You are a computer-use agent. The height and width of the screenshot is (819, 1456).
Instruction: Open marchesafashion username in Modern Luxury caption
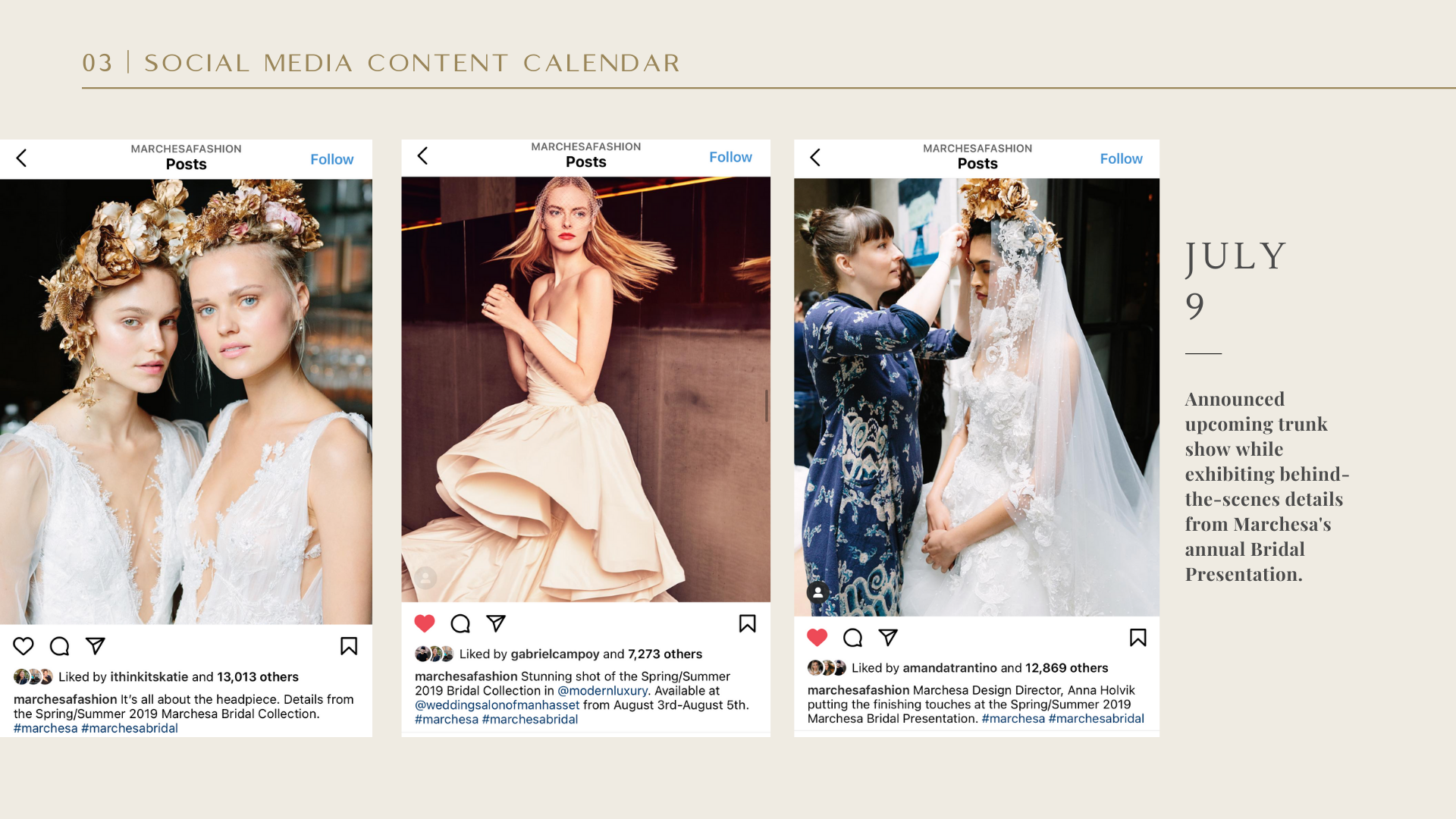466,676
